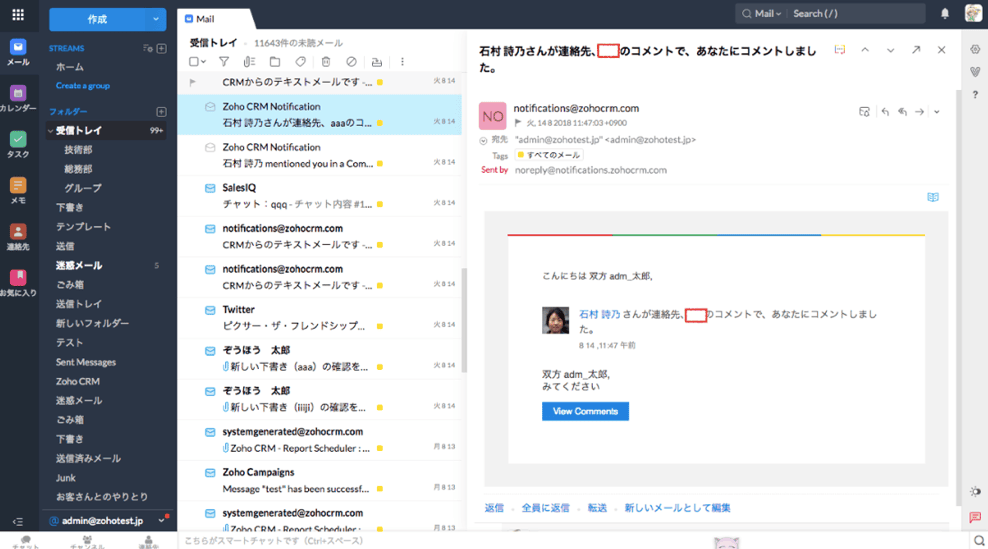Open the カレンダー app in left rail

click(x=18, y=99)
